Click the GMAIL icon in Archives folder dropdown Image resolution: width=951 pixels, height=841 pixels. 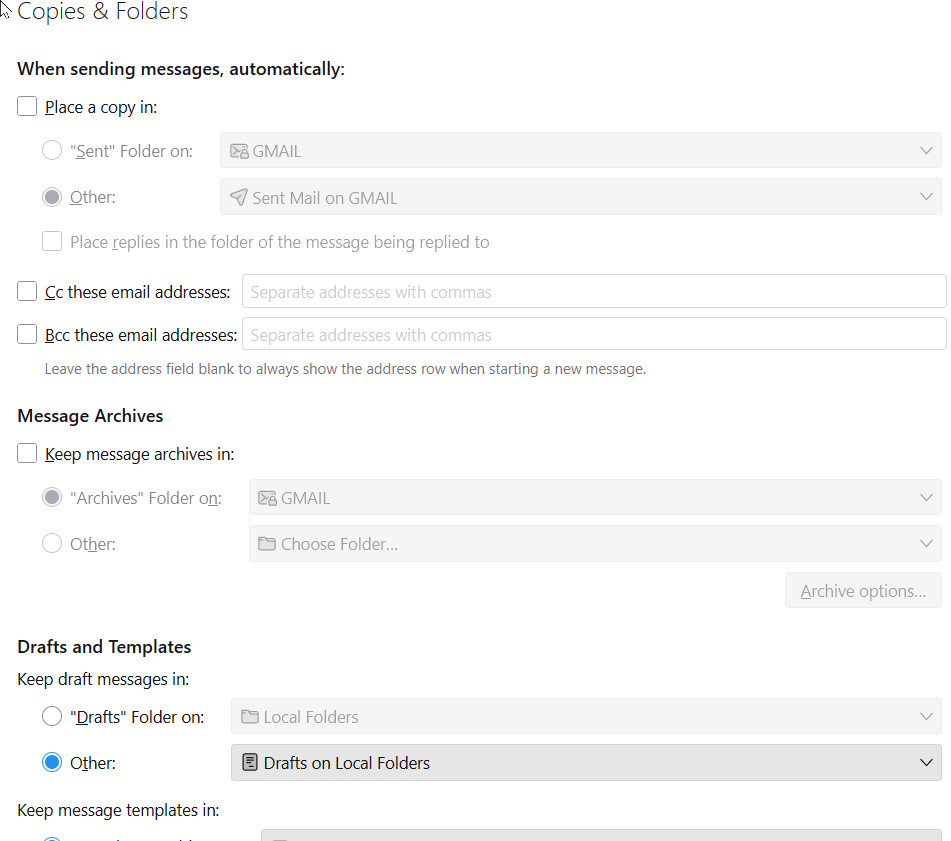point(267,498)
